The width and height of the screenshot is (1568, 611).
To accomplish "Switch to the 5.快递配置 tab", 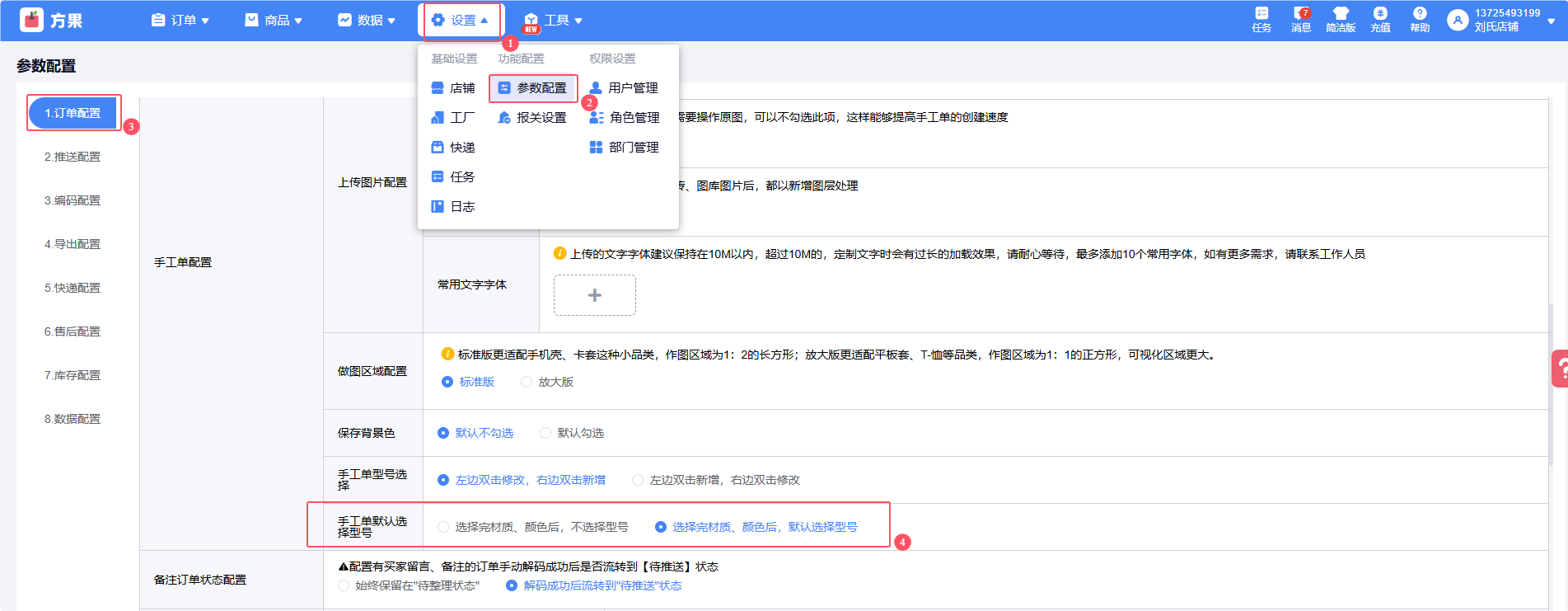I will point(73,288).
